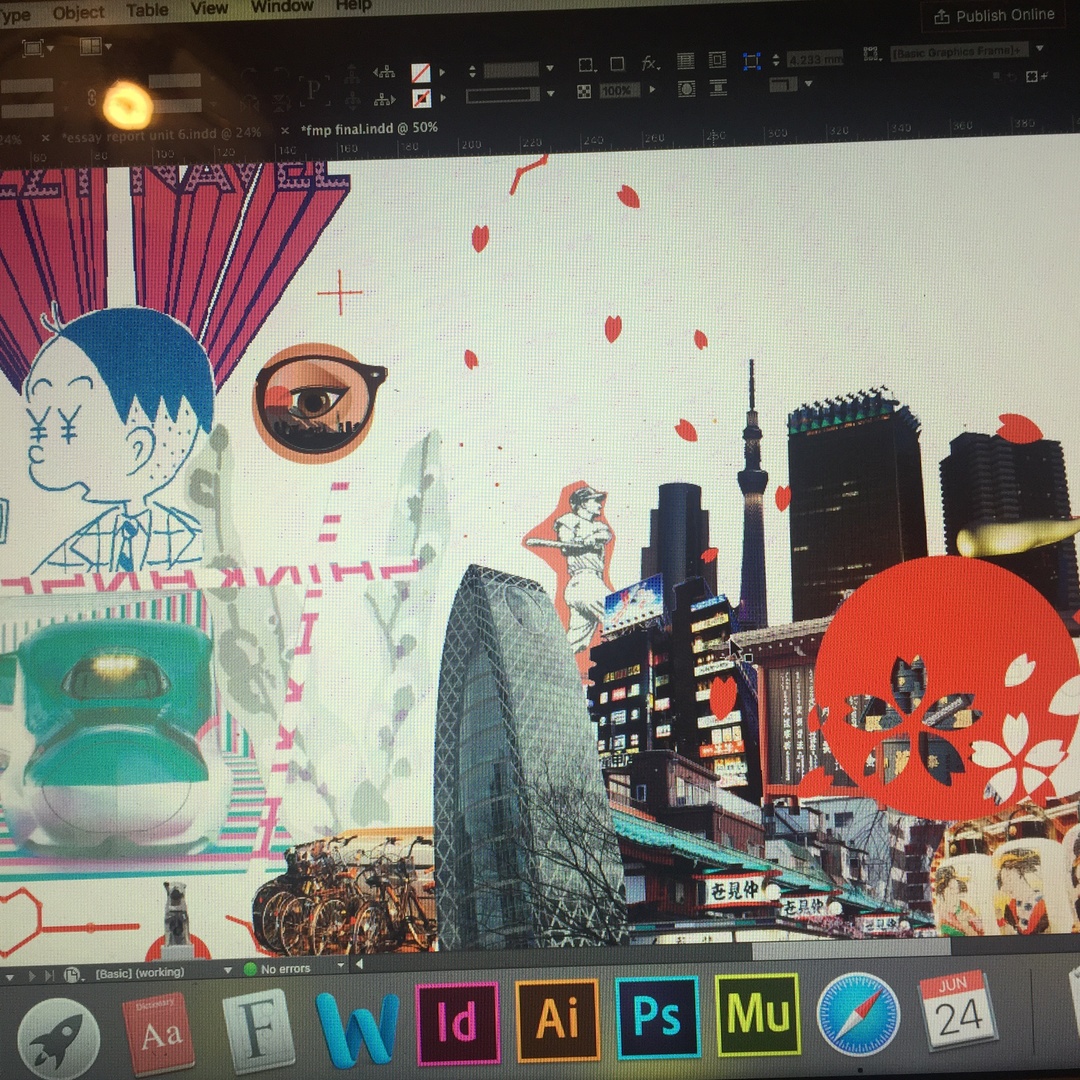Image resolution: width=1080 pixels, height=1080 pixels.
Task: Click the select next object icon
Action: tap(384, 101)
